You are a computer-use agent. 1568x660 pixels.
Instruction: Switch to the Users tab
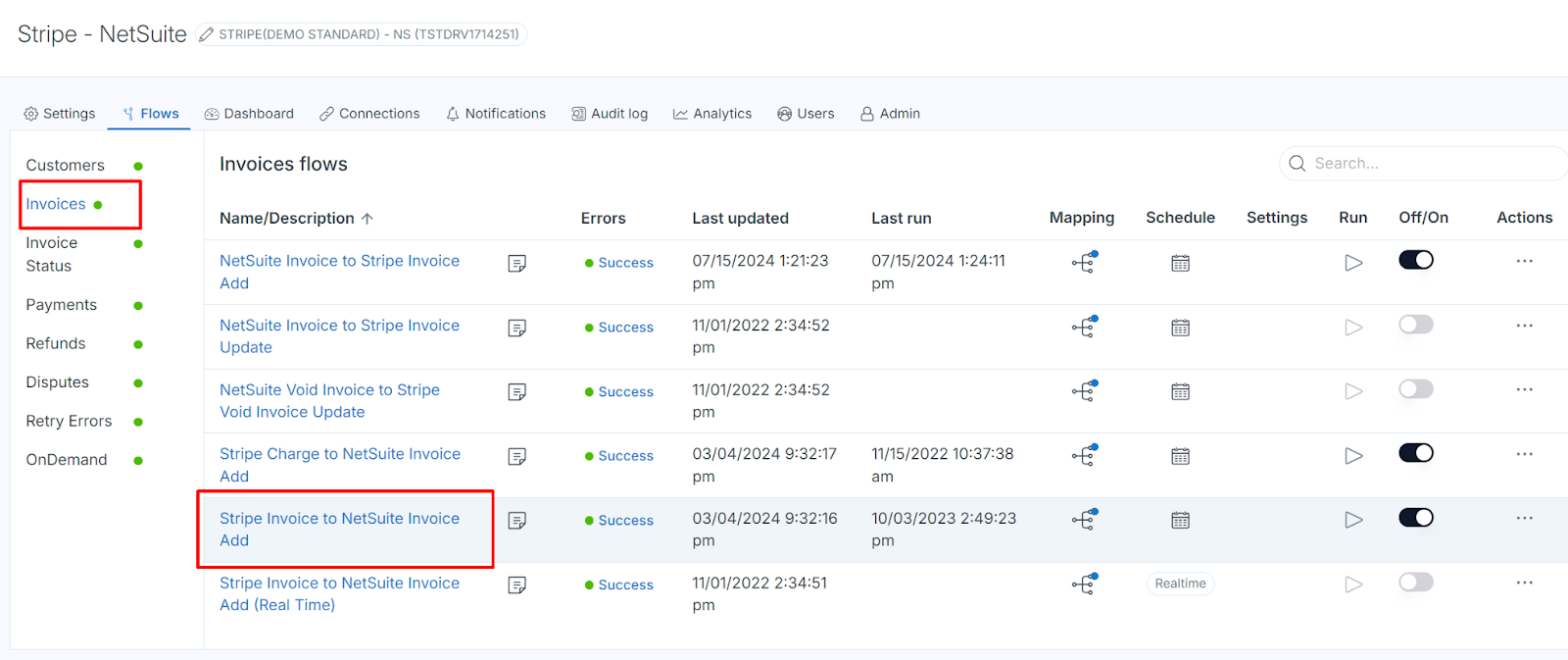click(806, 114)
